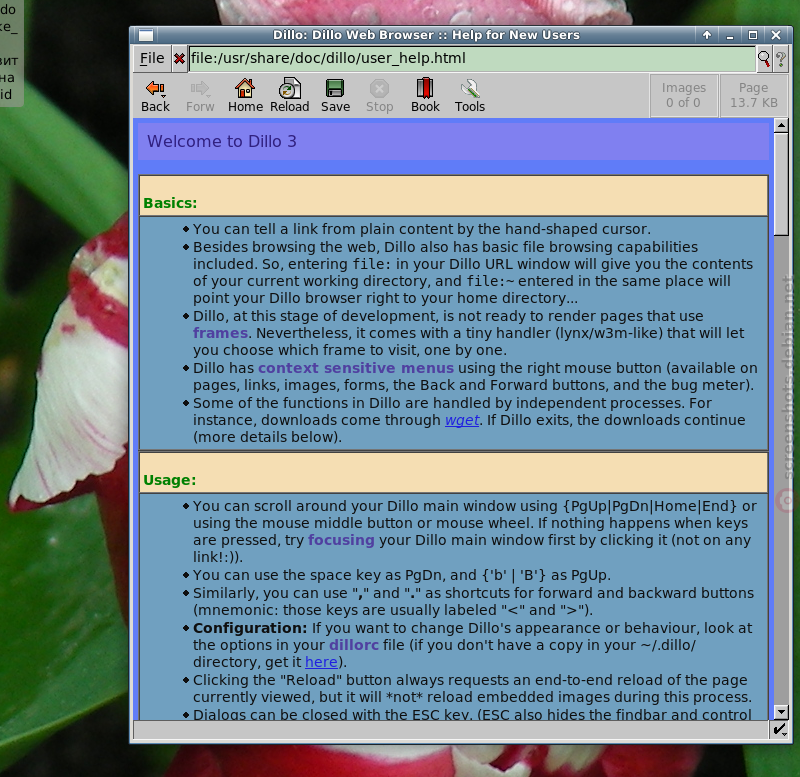
Task: Click the bold 'Configuration:' text
Action: pyautogui.click(x=250, y=628)
